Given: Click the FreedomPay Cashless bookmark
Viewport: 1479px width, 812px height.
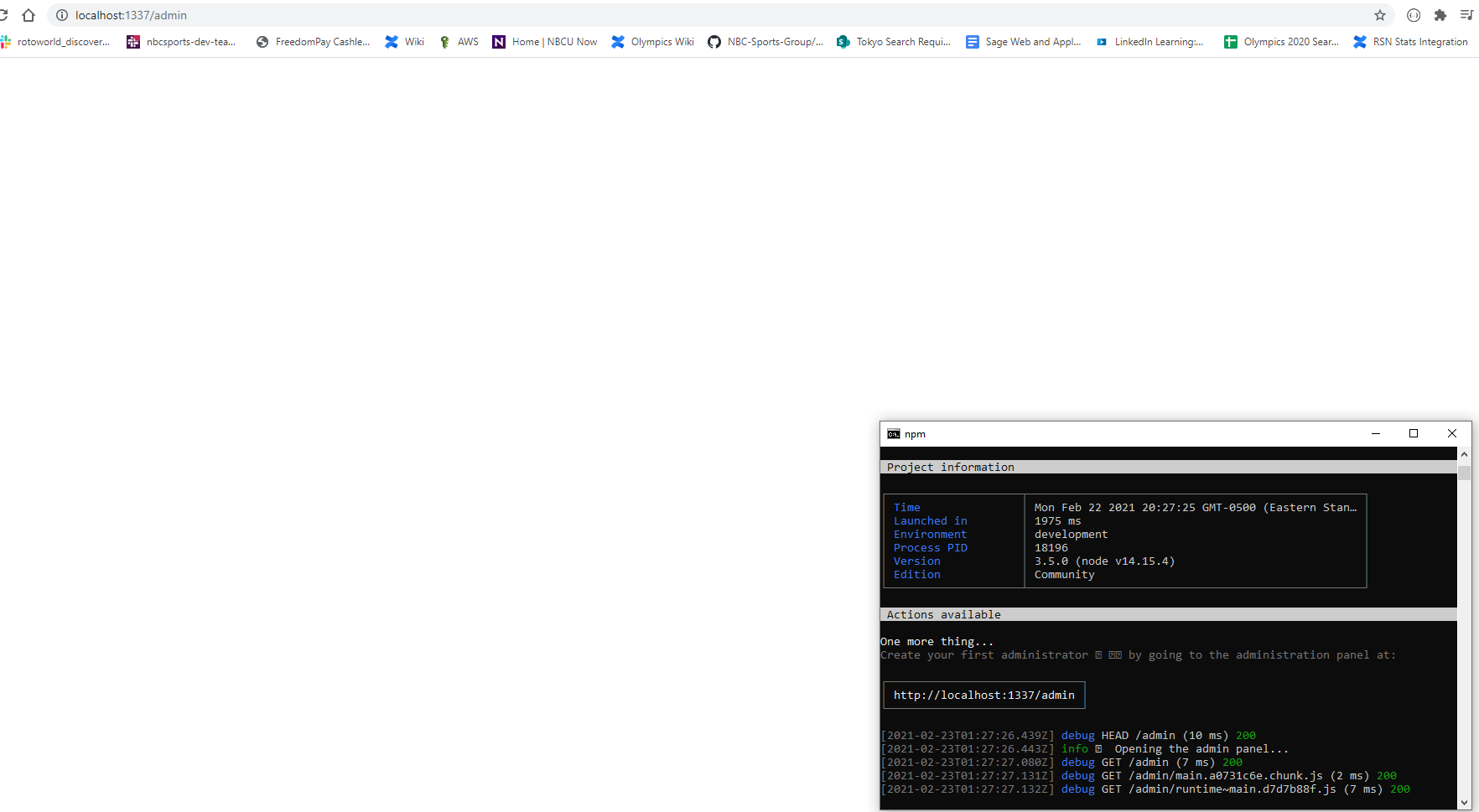Looking at the screenshot, I should 313,42.
